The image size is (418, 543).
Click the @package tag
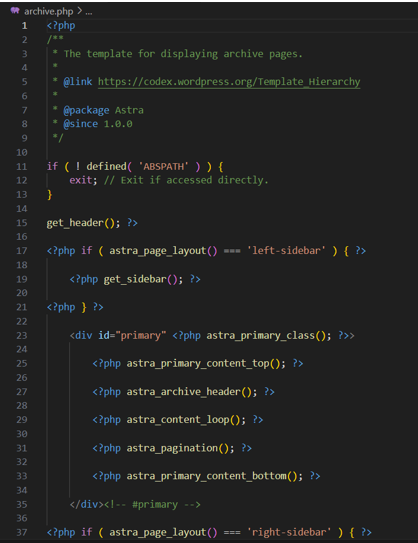[x=86, y=110]
